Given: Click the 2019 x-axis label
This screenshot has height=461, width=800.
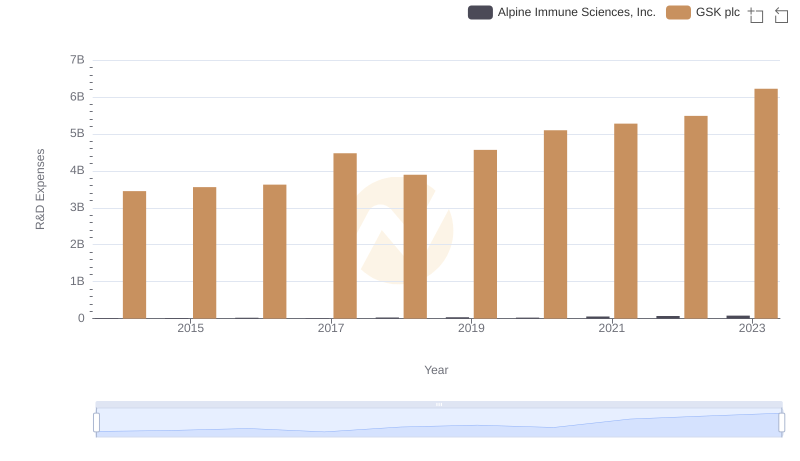Looking at the screenshot, I should (471, 328).
